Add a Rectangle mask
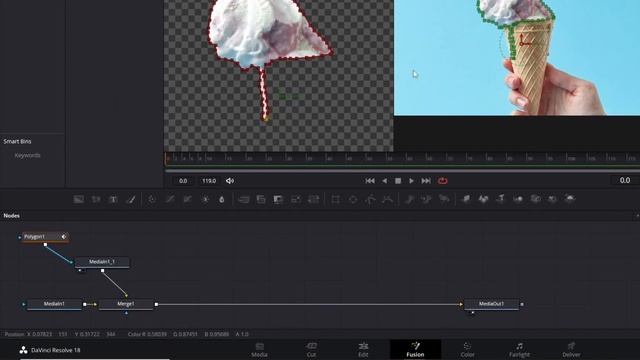Image resolution: width=640 pixels, height=360 pixels. click(x=336, y=199)
